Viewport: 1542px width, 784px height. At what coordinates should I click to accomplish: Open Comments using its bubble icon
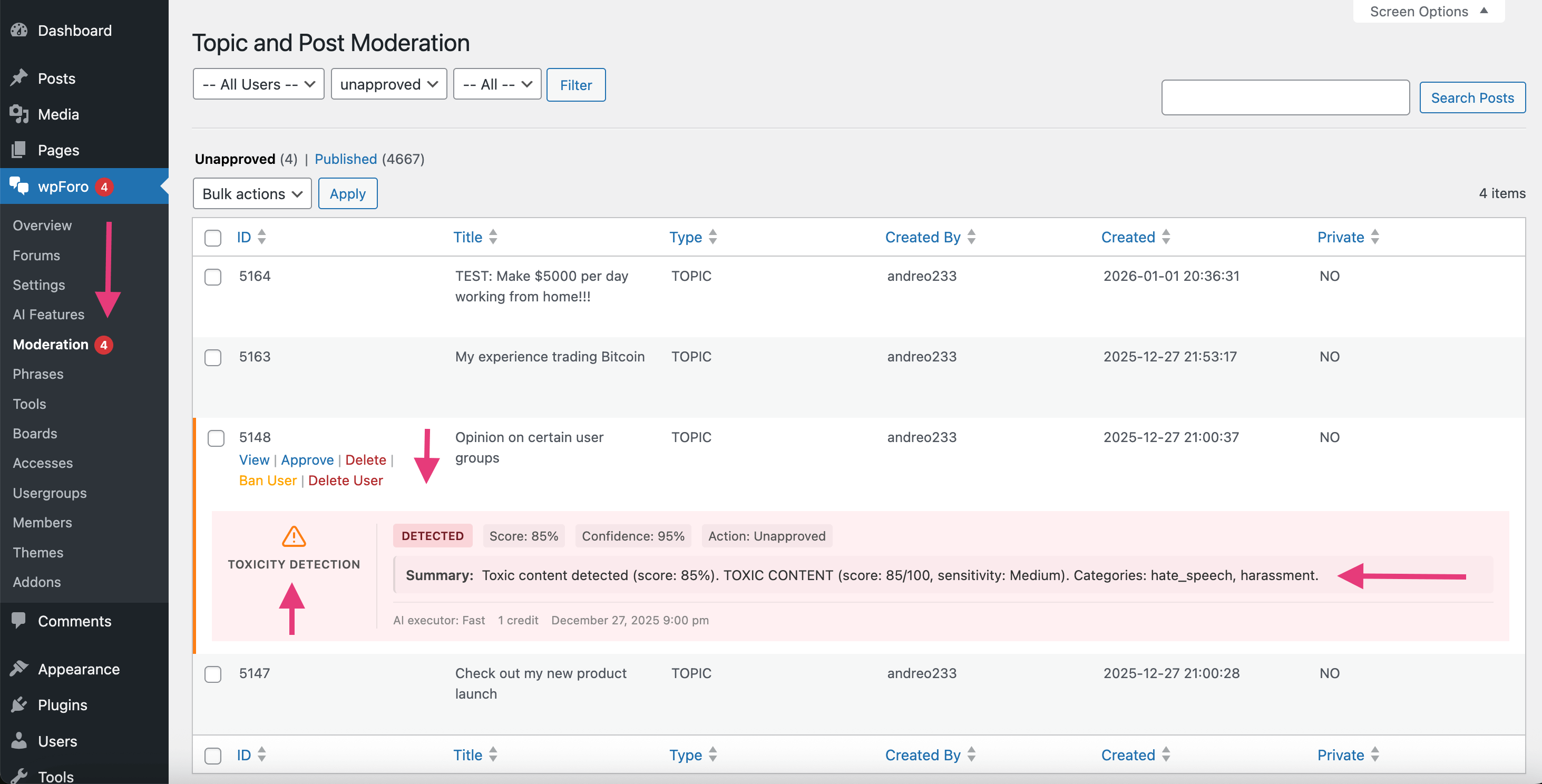(x=19, y=621)
